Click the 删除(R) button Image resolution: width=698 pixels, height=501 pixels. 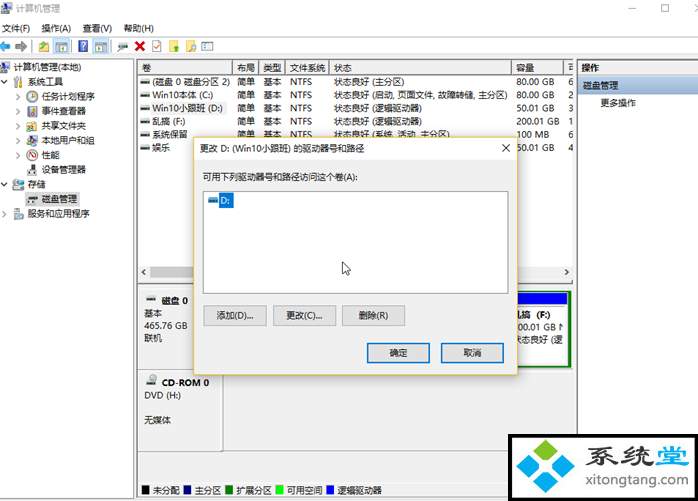coord(373,316)
